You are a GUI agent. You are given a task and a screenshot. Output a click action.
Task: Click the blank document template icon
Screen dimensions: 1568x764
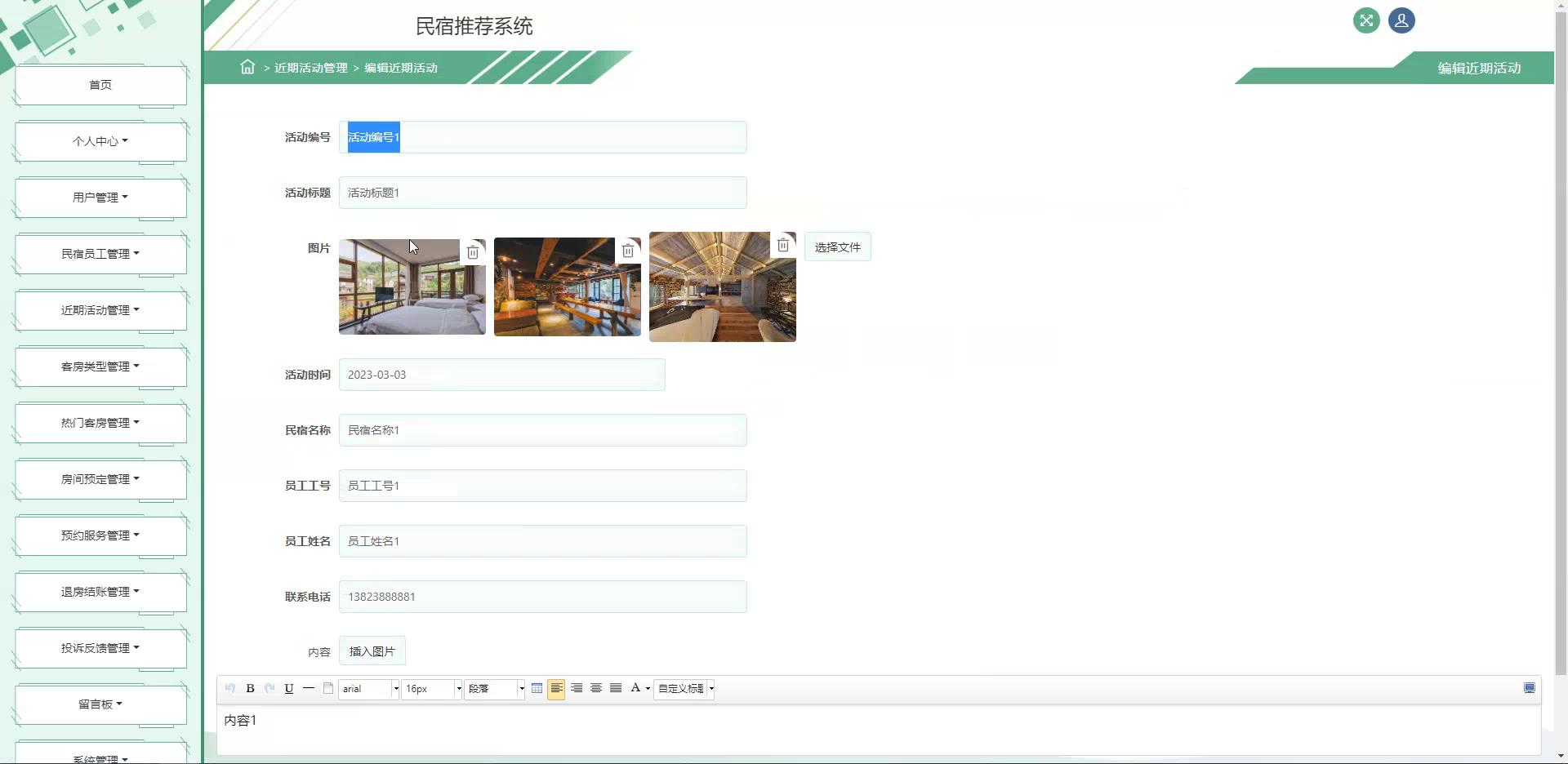(x=328, y=688)
